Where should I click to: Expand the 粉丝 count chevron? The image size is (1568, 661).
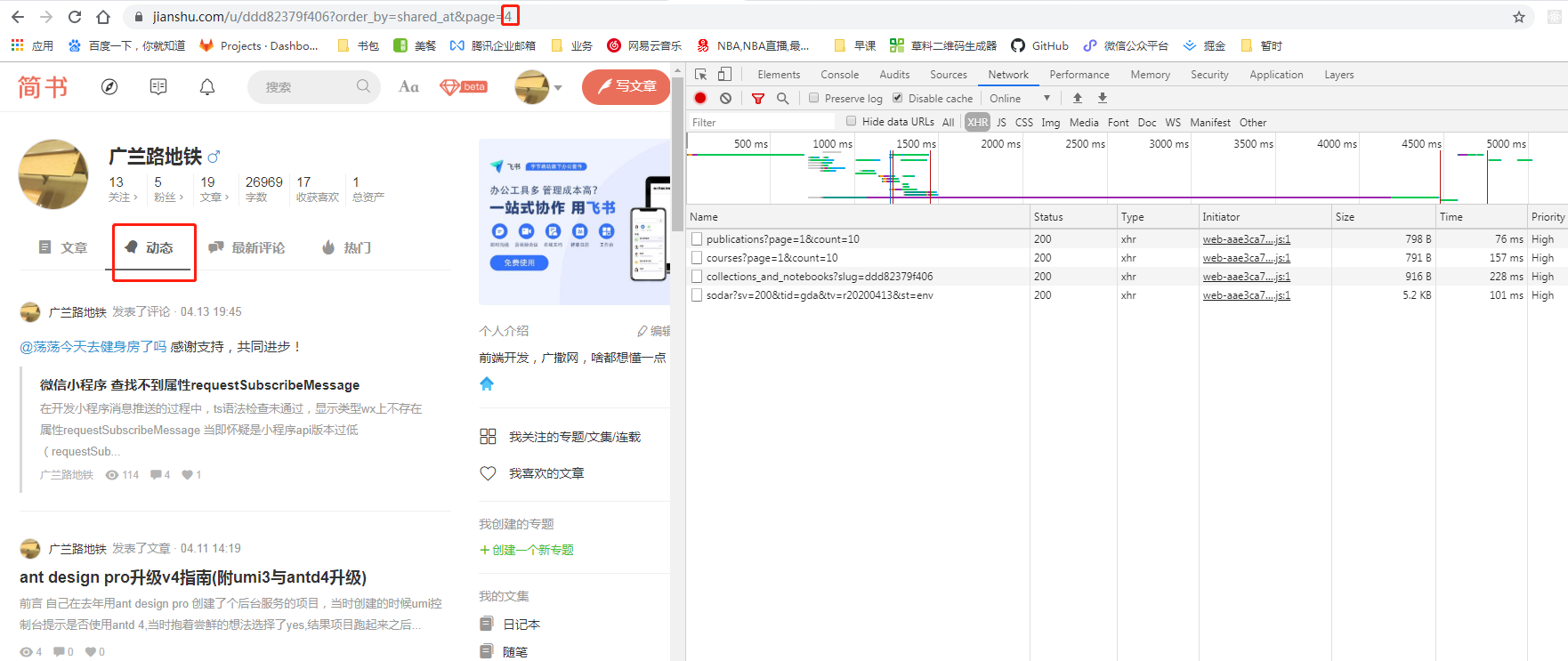coord(181,197)
